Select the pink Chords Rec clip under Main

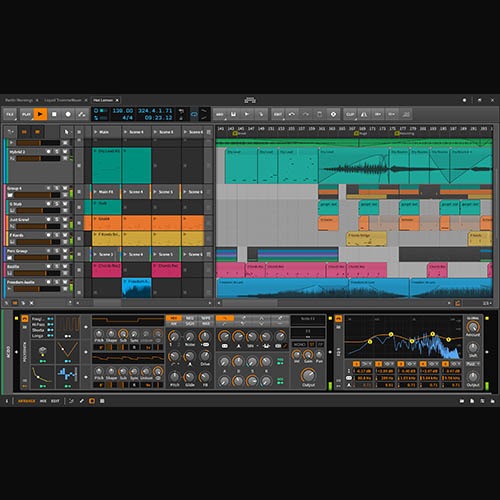click(x=107, y=270)
